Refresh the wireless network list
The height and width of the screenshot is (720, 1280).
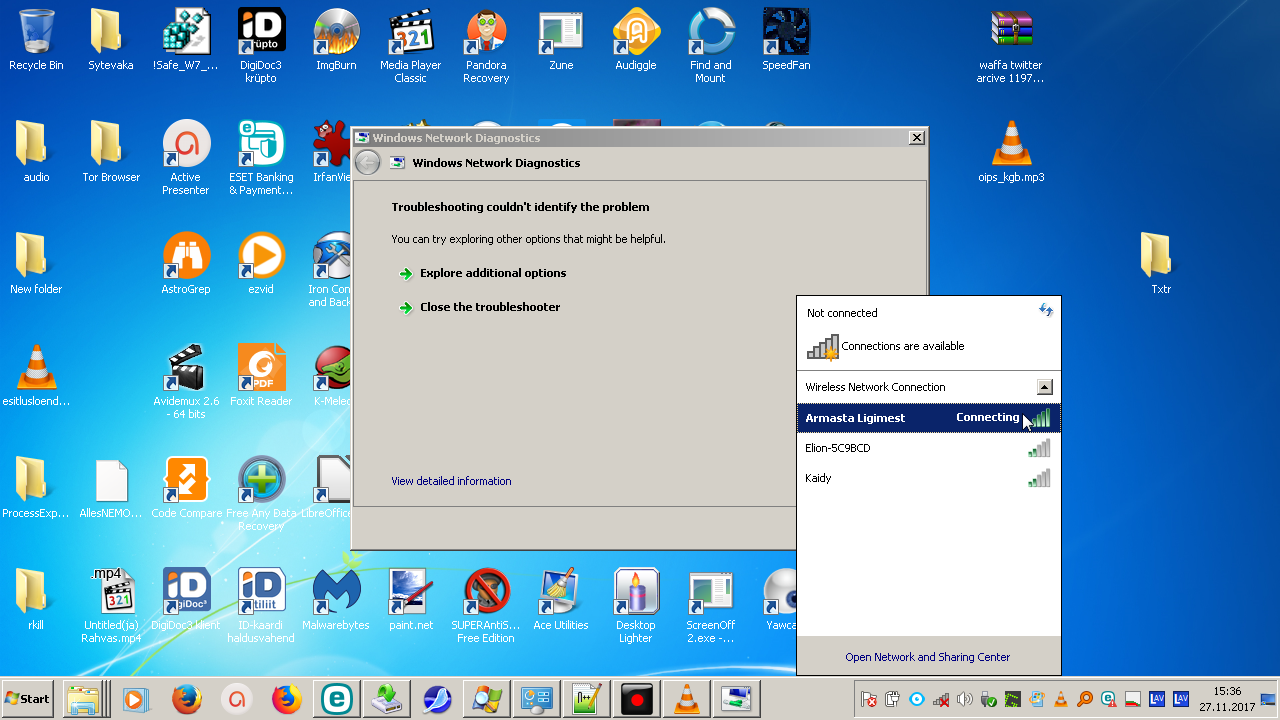tap(1046, 311)
